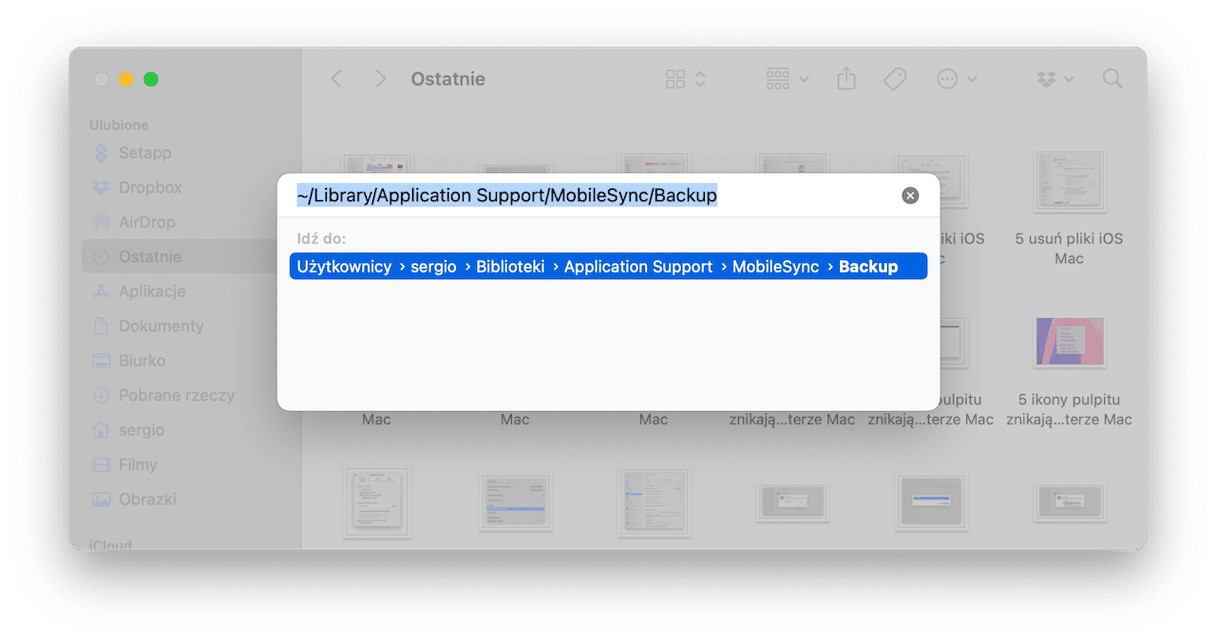Expand the group-by dropdown
This screenshot has width=1216, height=641.
[x=788, y=79]
